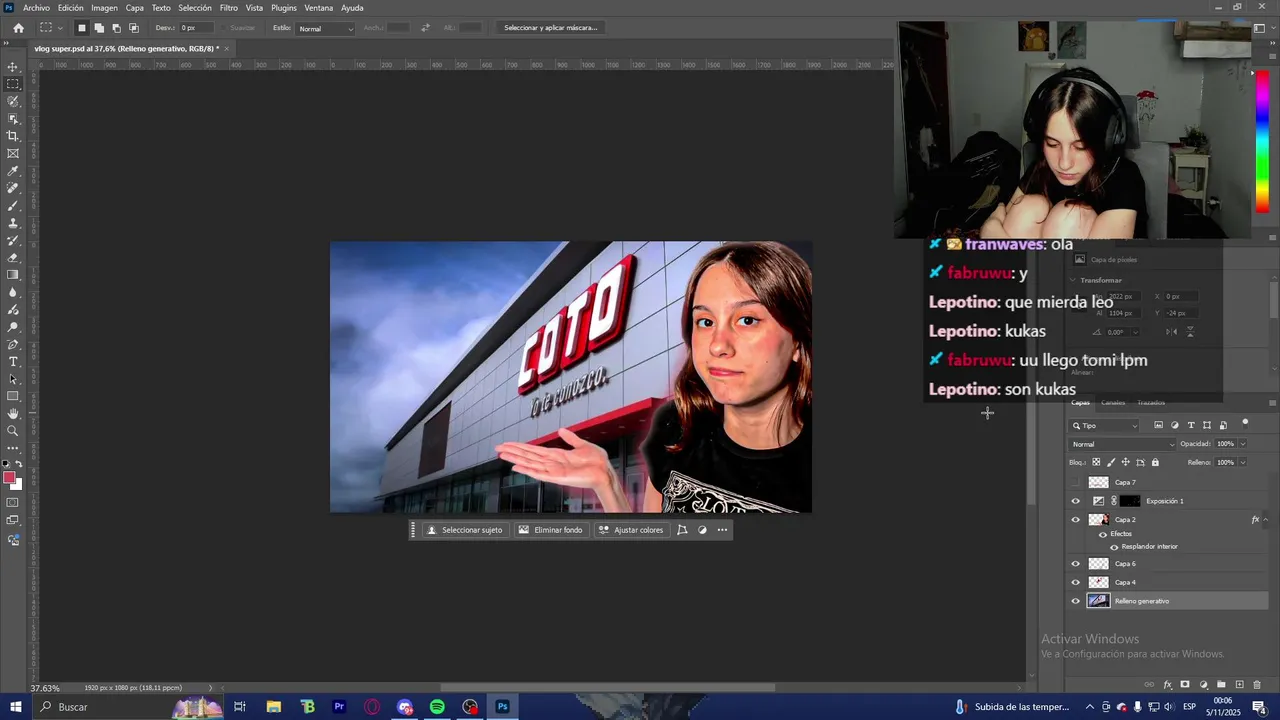Click the delete layer trash icon
This screenshot has height=720, width=1280.
1257,685
